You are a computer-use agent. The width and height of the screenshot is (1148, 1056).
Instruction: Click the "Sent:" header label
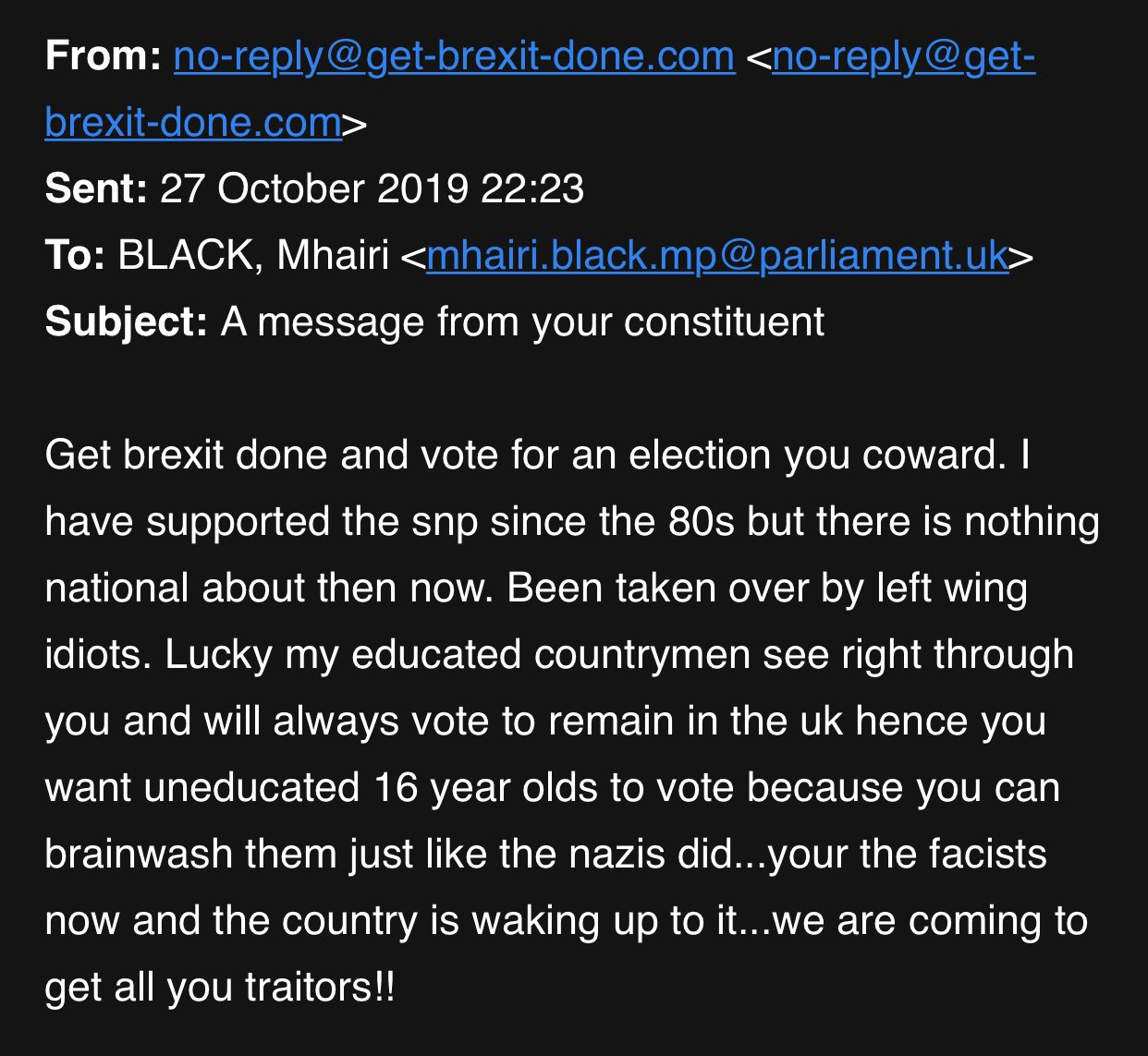95,189
